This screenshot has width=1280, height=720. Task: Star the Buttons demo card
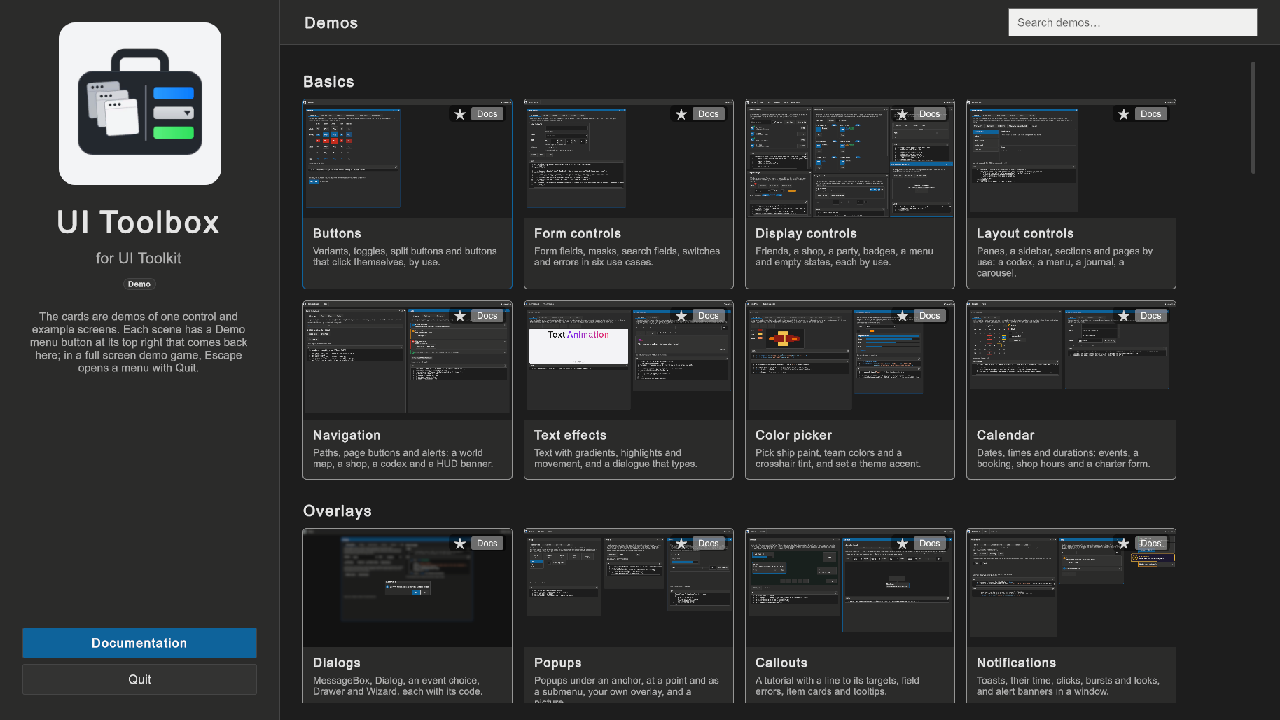tap(460, 114)
